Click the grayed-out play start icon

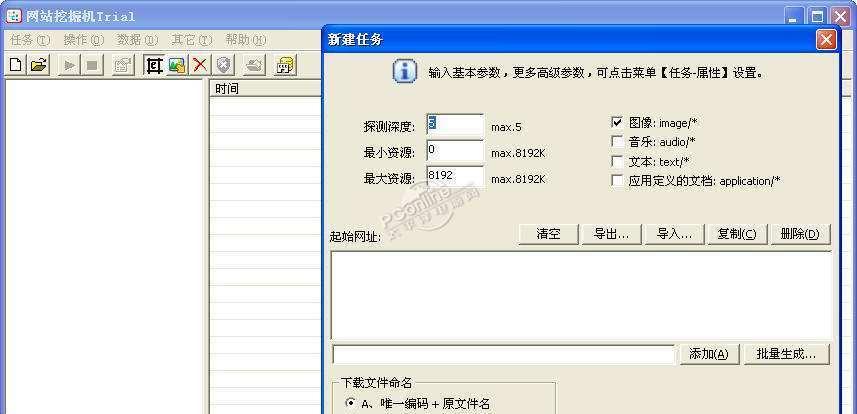point(69,66)
